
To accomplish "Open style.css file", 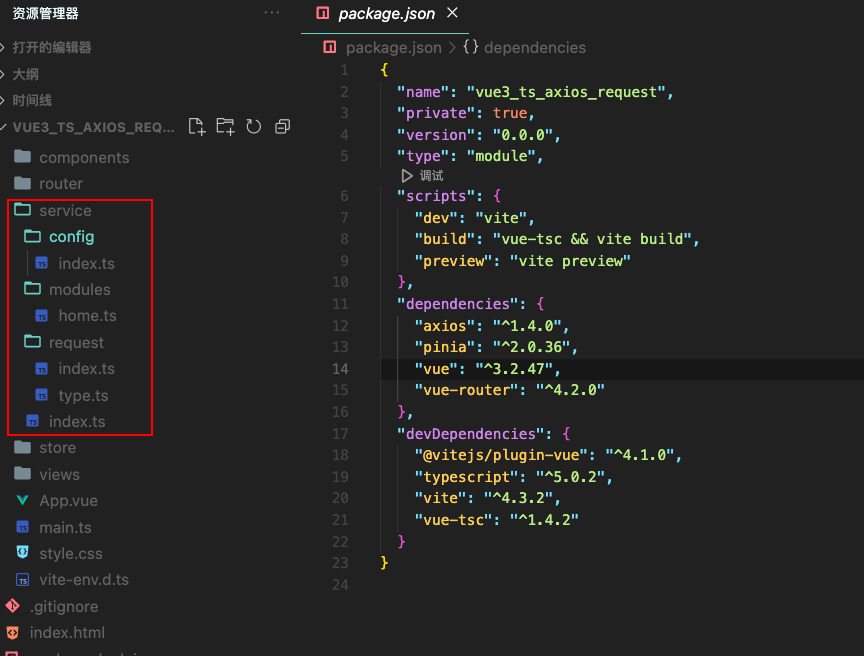I will pyautogui.click(x=71, y=554).
